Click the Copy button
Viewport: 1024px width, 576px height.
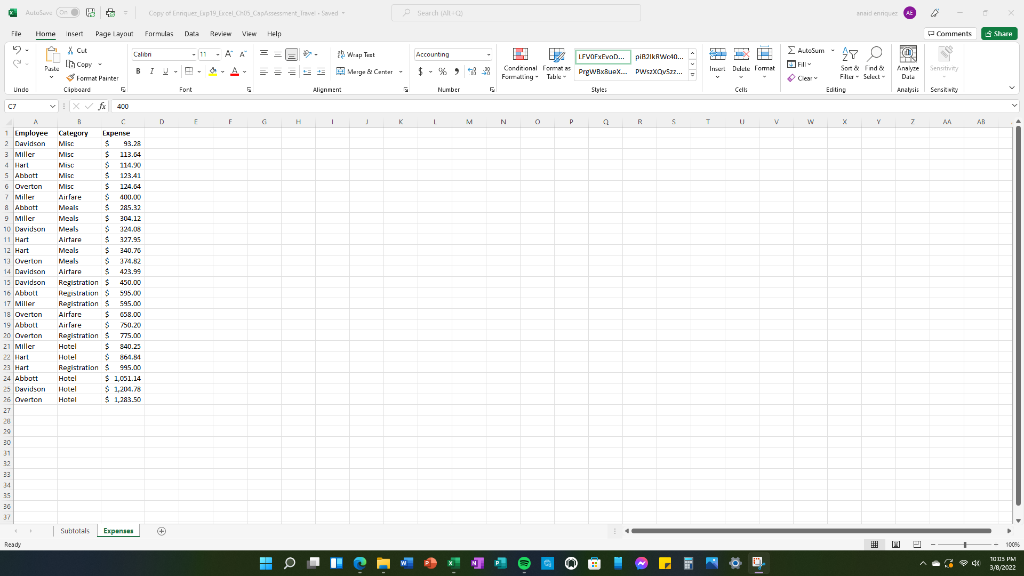pos(80,64)
